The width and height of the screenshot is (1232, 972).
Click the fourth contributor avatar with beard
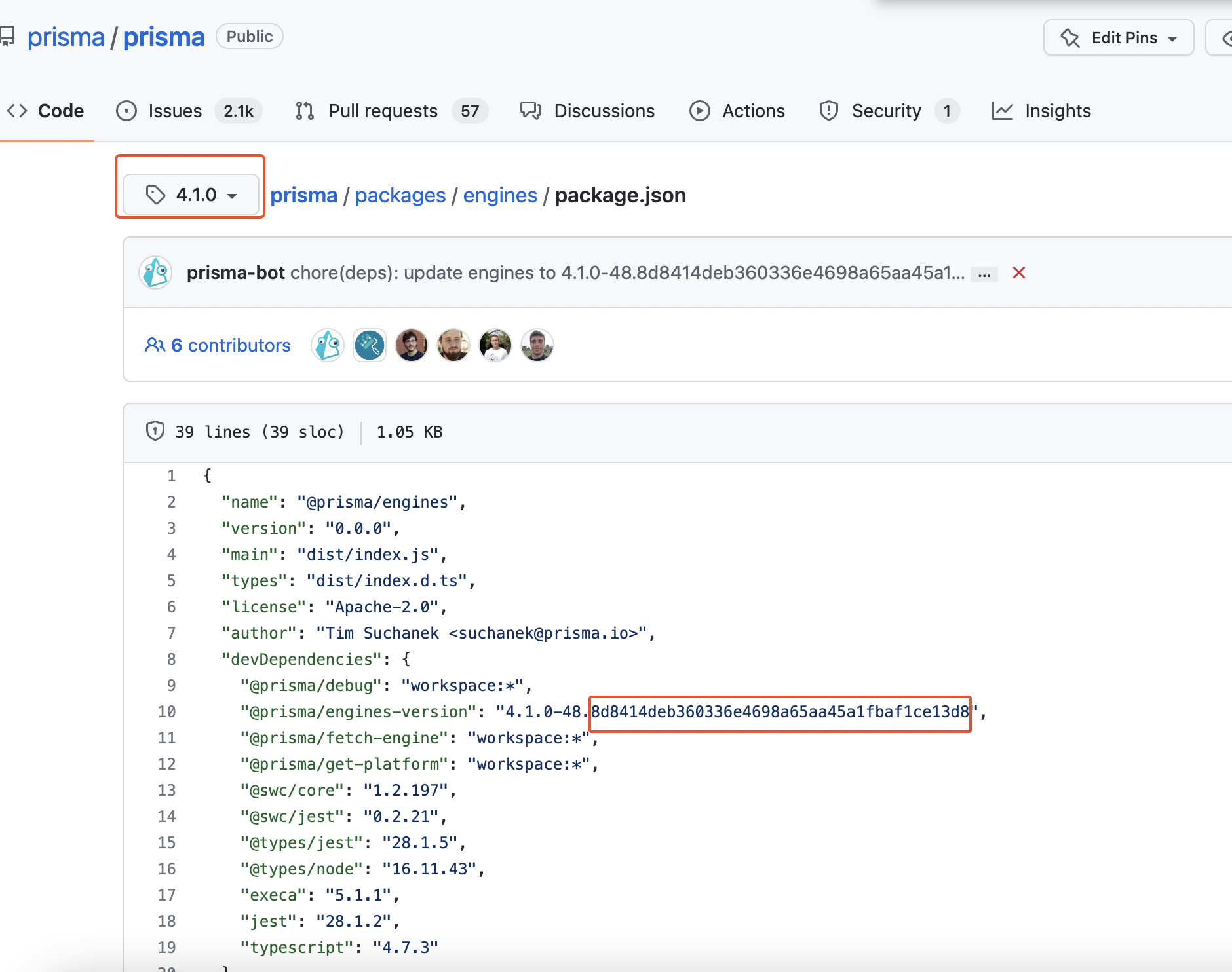[453, 345]
